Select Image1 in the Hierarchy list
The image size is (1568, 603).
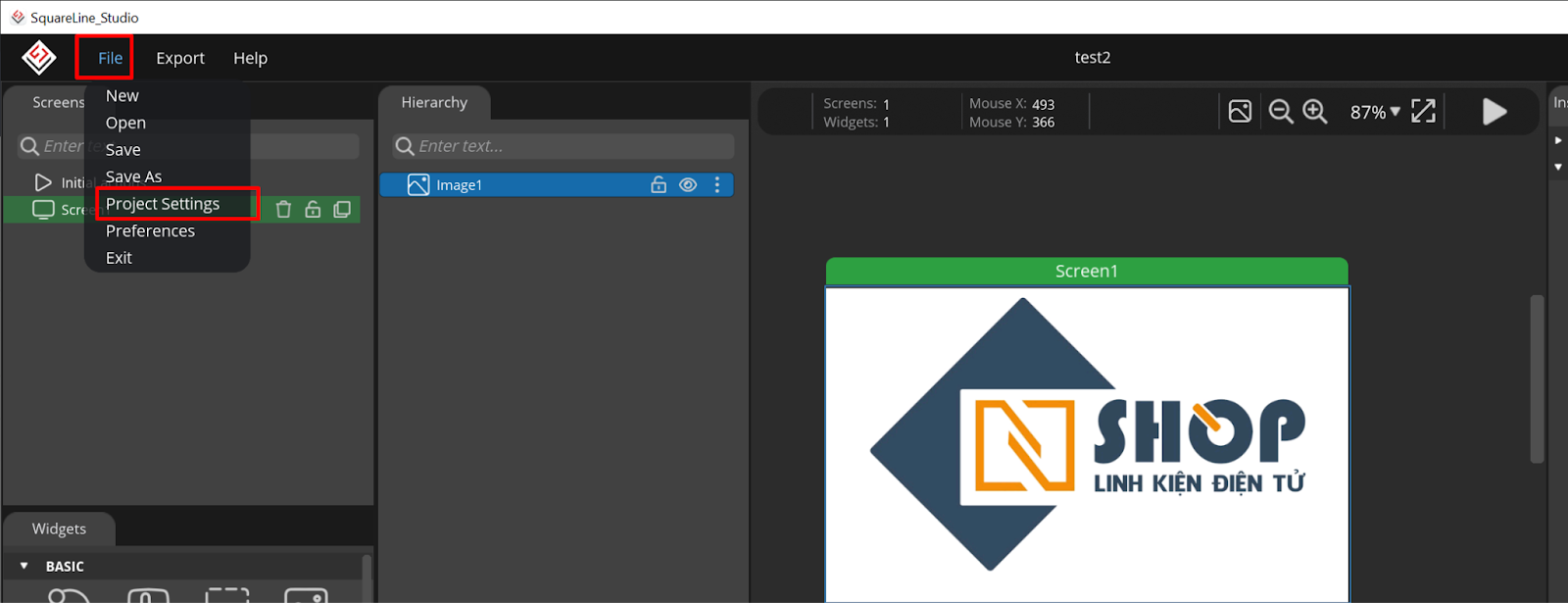[x=557, y=184]
